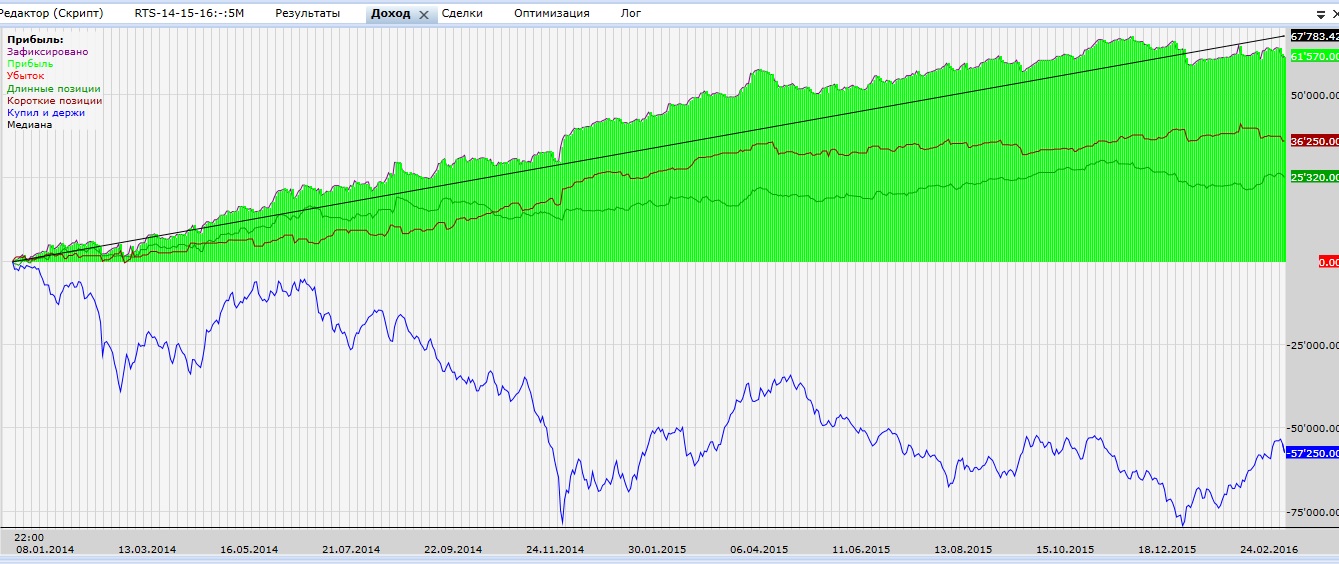
Task: Pick the Длинные позиции legend label
Action: click(53, 88)
